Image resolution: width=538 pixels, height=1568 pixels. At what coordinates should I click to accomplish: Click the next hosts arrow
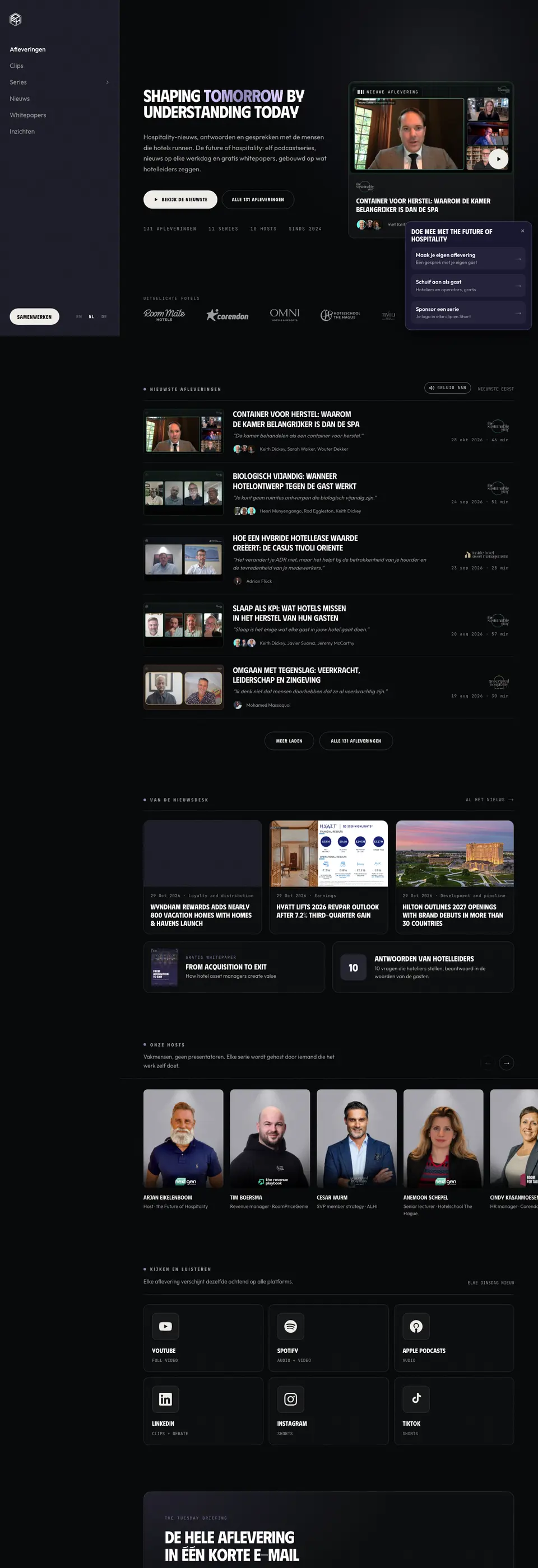[x=506, y=1063]
